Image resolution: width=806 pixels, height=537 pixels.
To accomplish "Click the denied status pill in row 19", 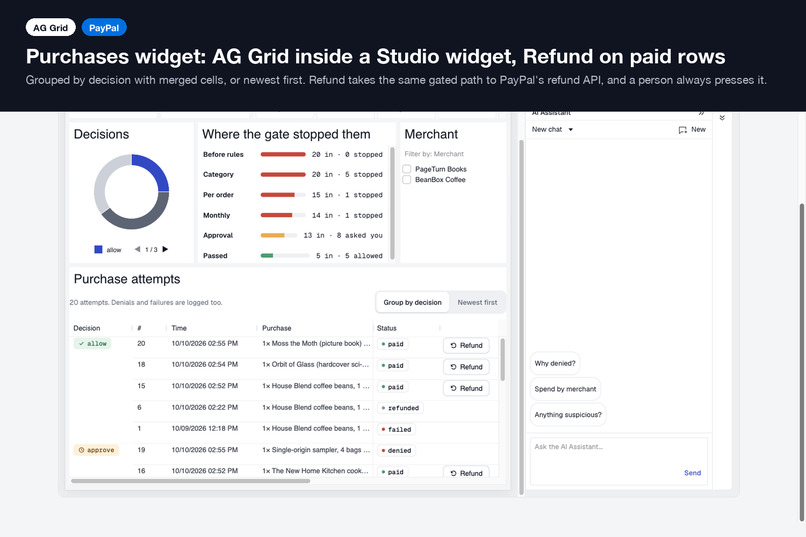I will (396, 451).
